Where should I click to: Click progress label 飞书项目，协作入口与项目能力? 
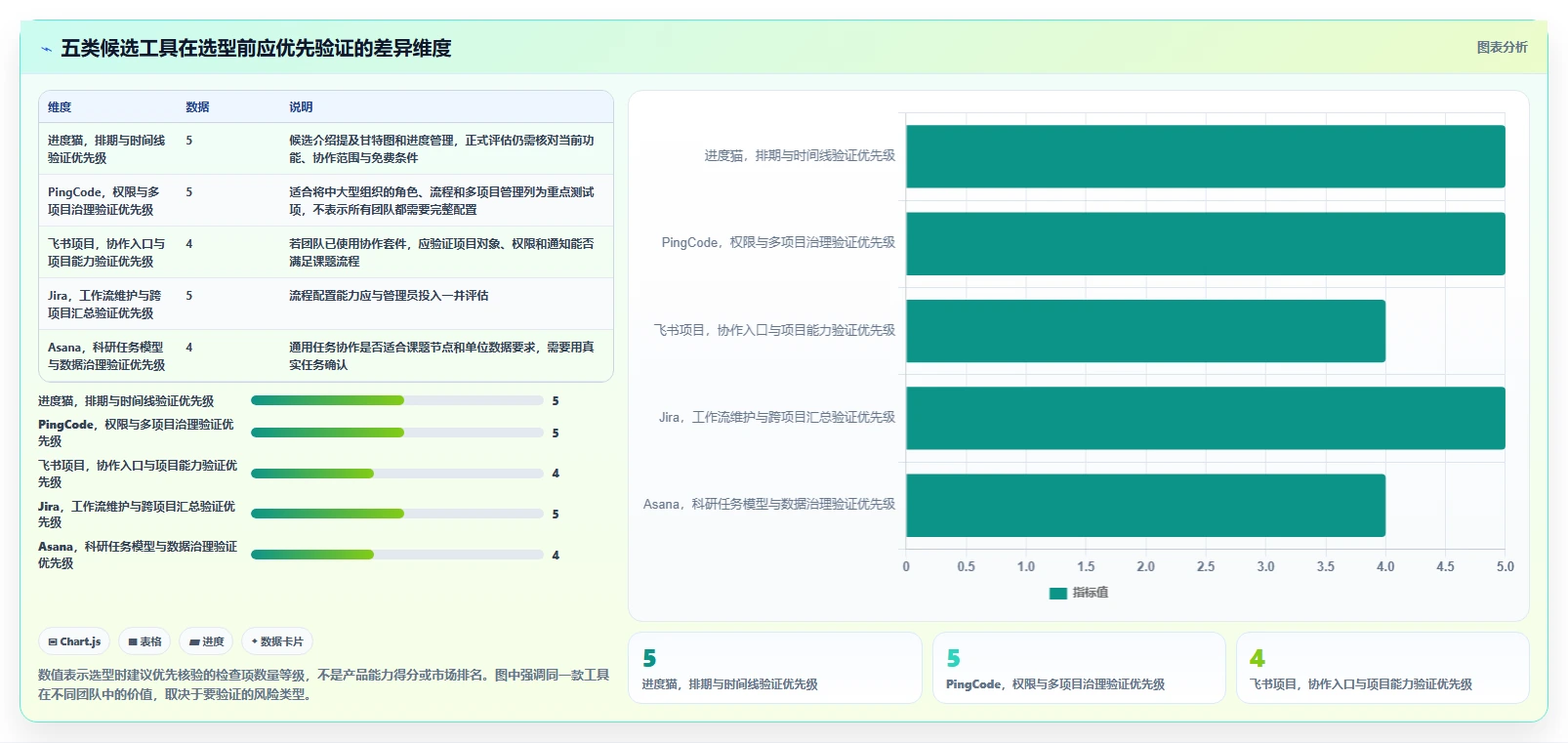click(138, 474)
